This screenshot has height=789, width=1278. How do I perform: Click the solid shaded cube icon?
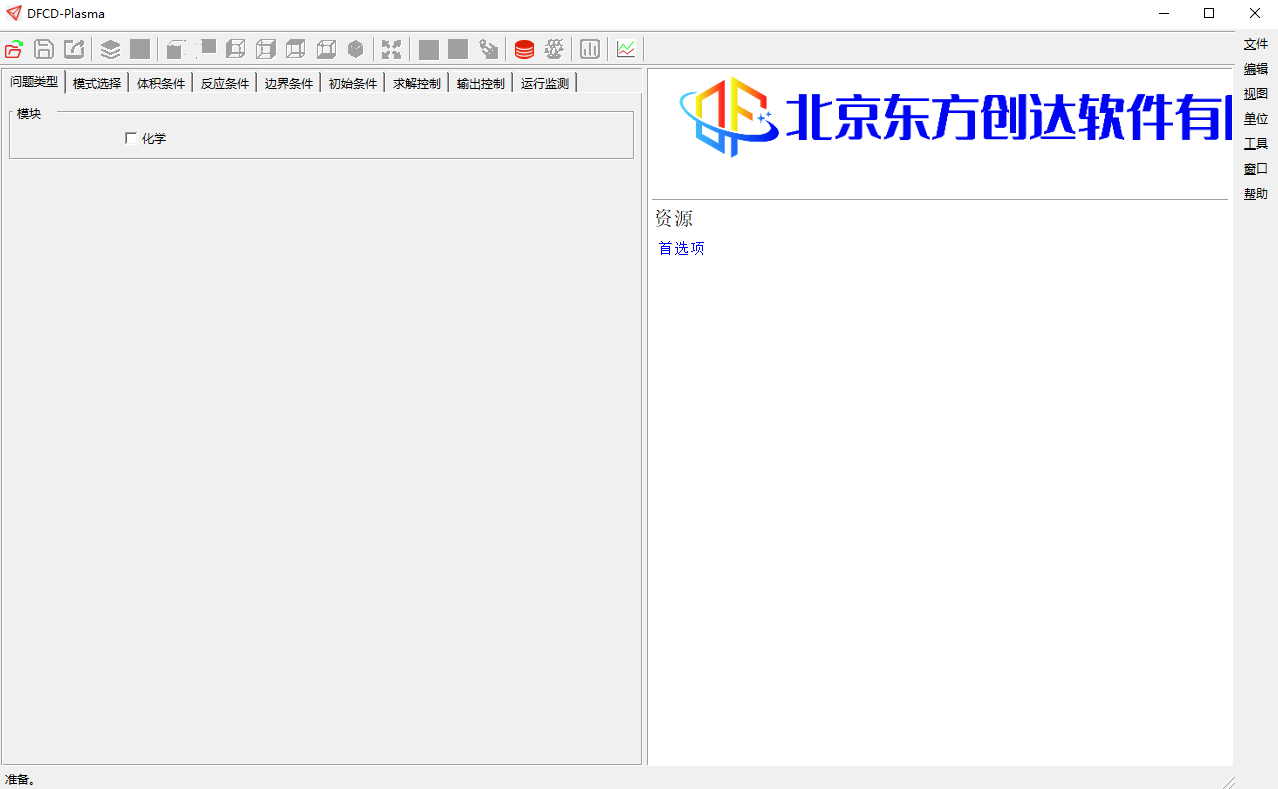tap(355, 49)
